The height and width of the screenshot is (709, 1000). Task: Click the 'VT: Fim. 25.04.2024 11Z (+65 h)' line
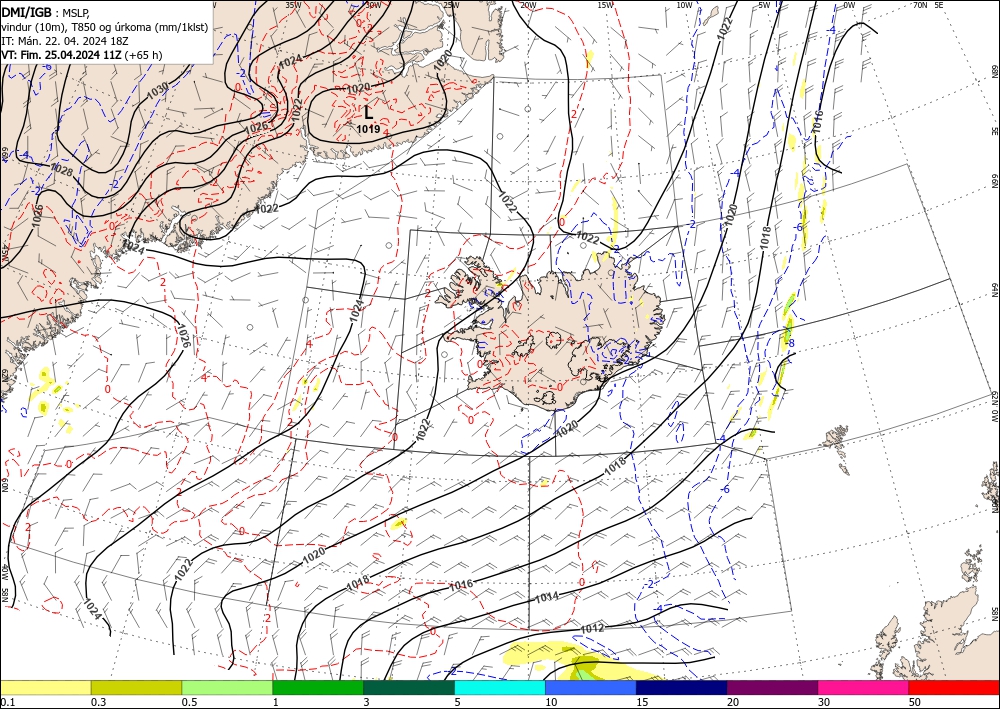pos(82,55)
